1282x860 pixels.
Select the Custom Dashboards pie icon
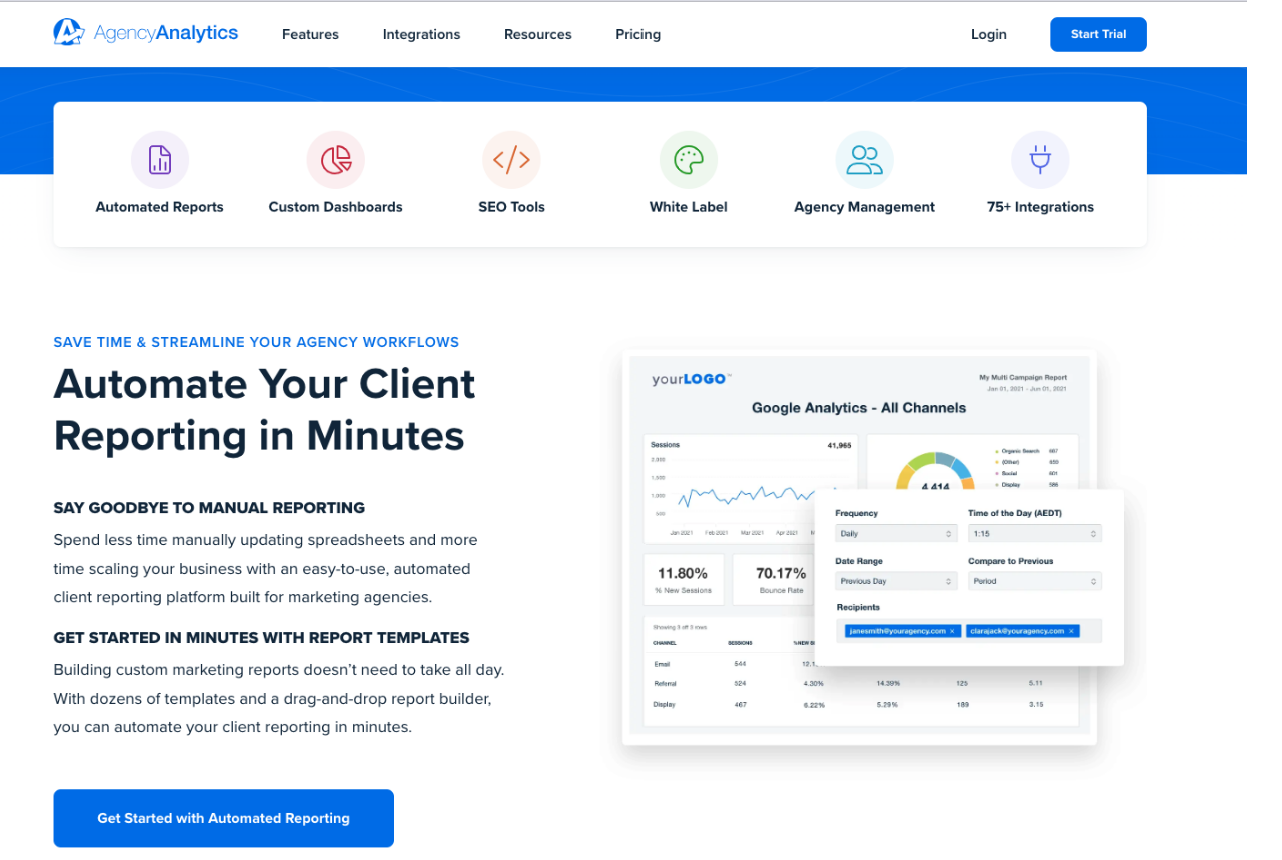pyautogui.click(x=336, y=160)
